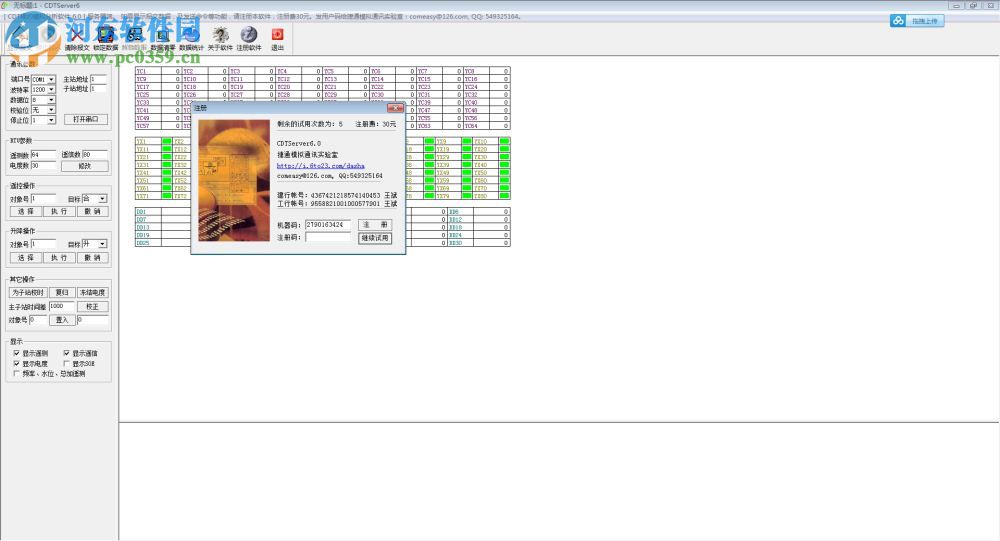This screenshot has width=1000, height=541.
Task: Open the 端口号 COM1 dropdown
Action: click(52, 79)
